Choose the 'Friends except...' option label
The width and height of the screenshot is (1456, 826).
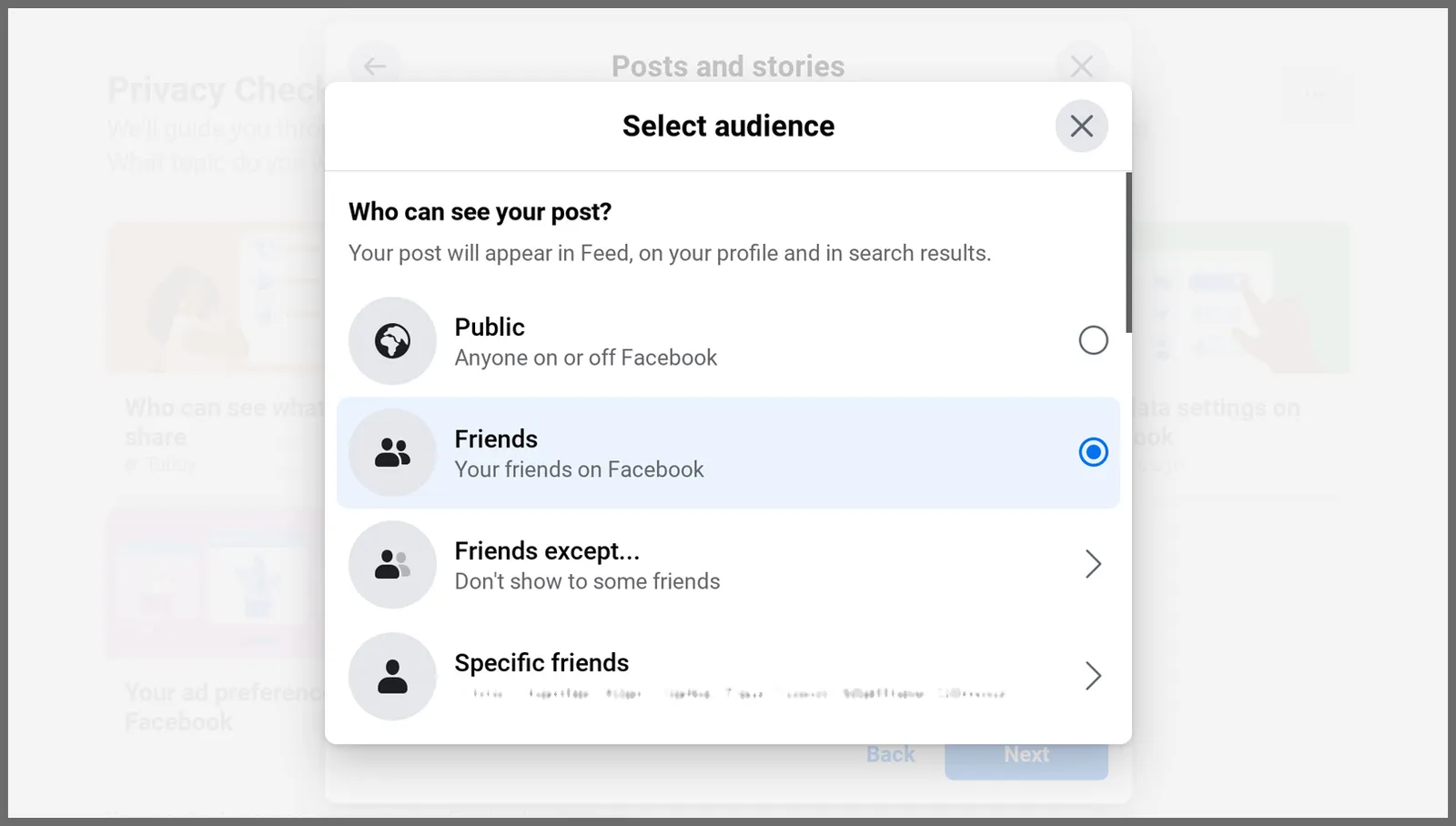click(547, 551)
